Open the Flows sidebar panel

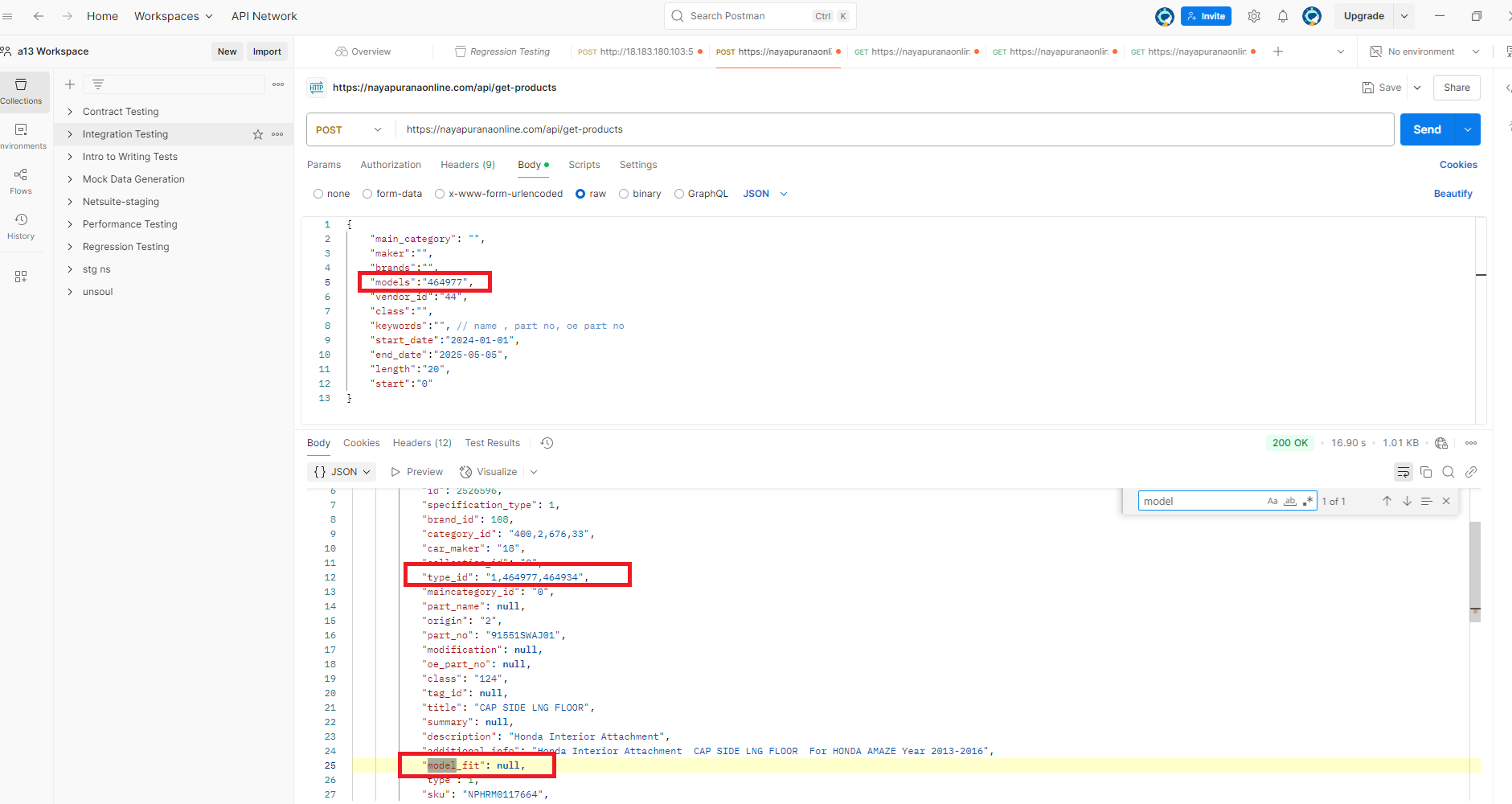[21, 182]
